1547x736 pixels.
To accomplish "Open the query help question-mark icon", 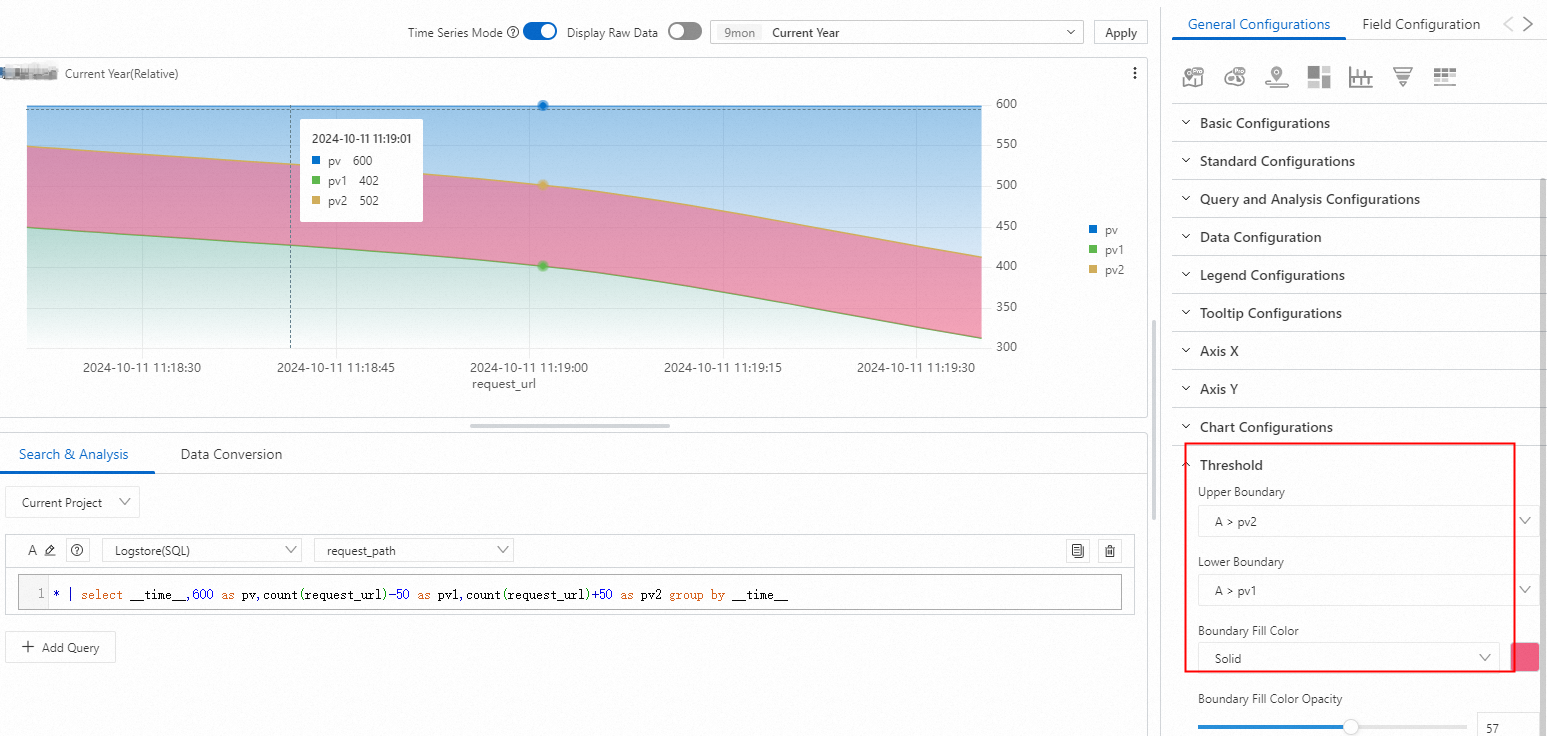I will click(76, 550).
